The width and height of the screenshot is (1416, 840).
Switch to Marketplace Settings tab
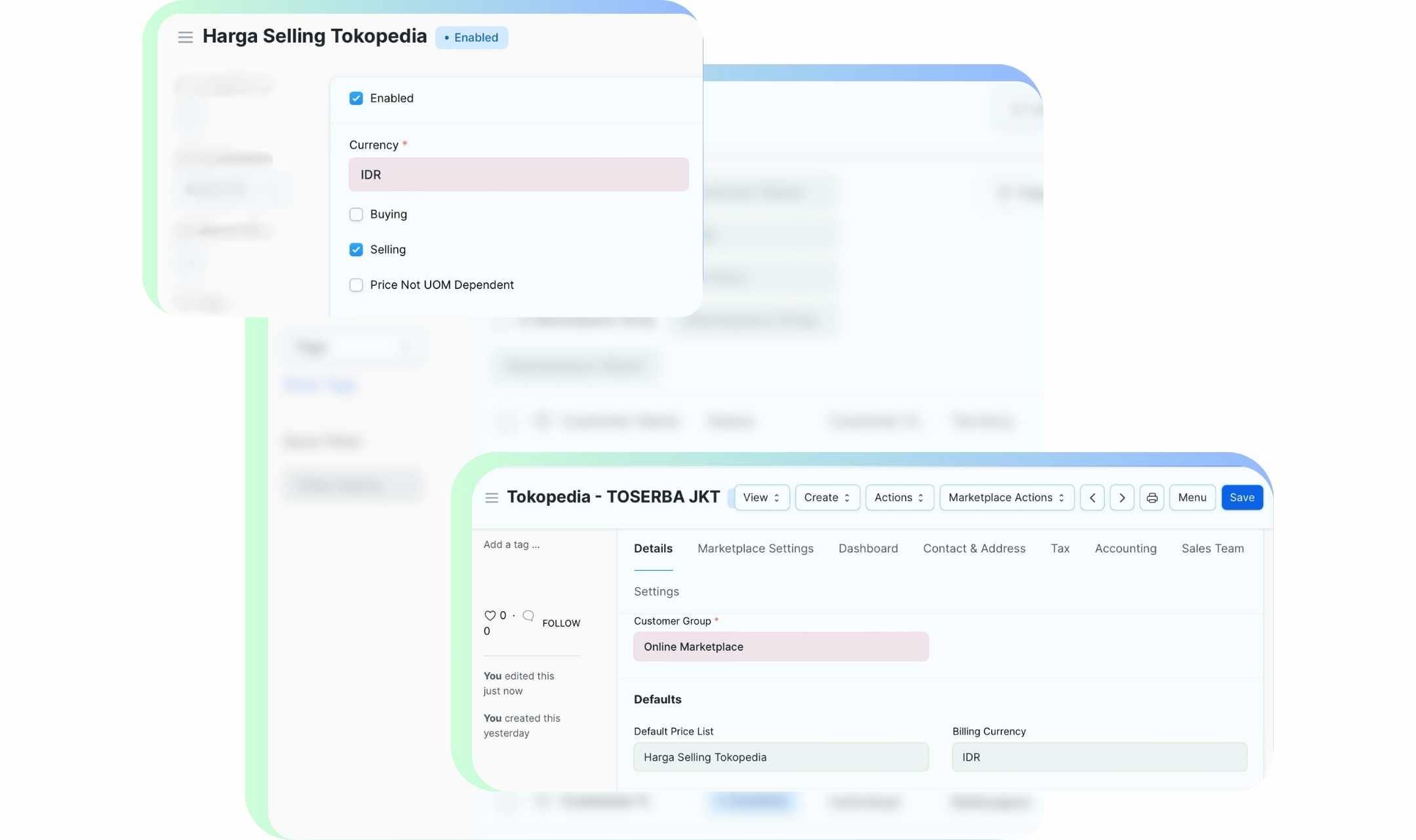click(x=755, y=549)
